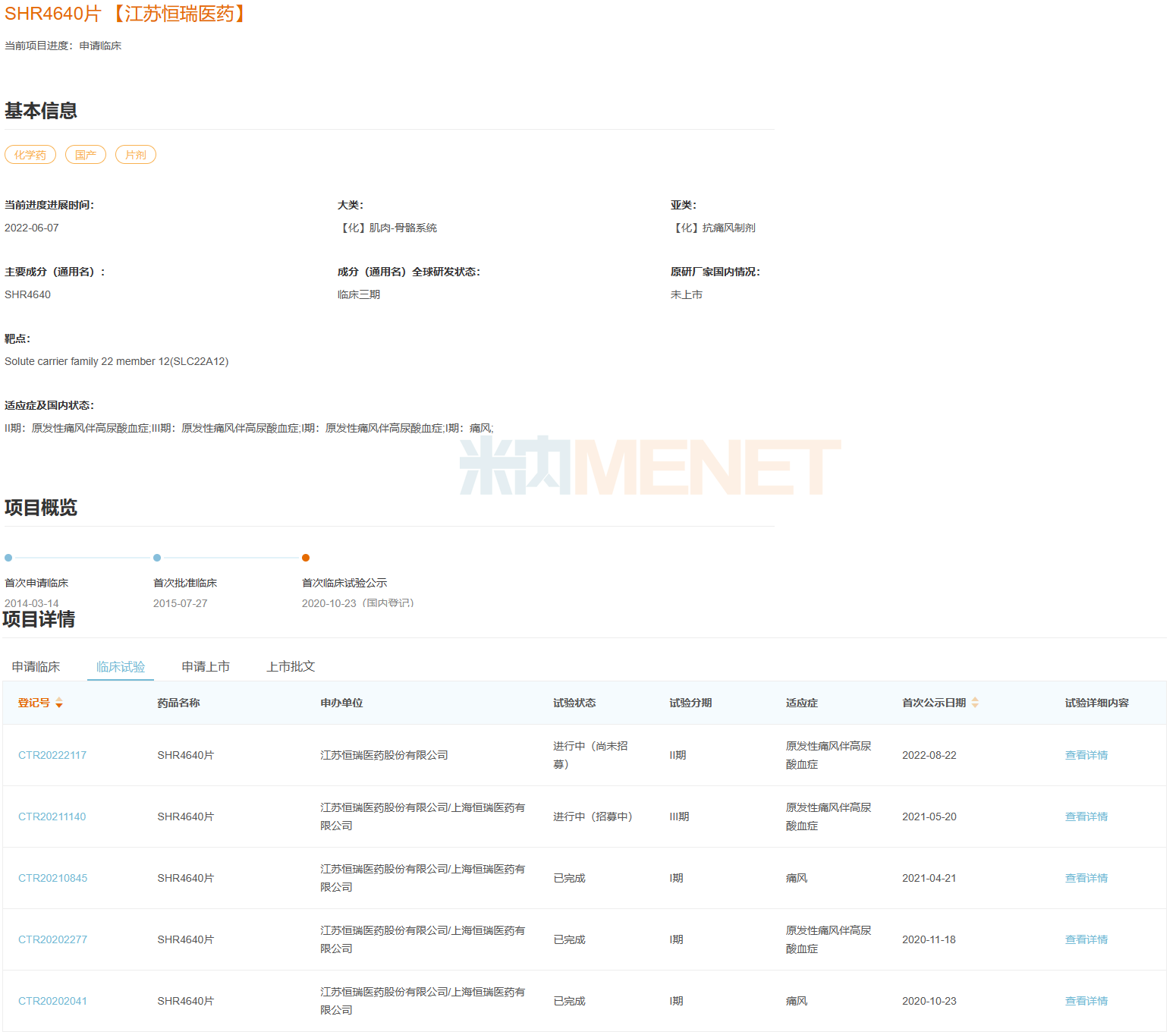Click the 首次申请临床 timeline dot

[8, 558]
